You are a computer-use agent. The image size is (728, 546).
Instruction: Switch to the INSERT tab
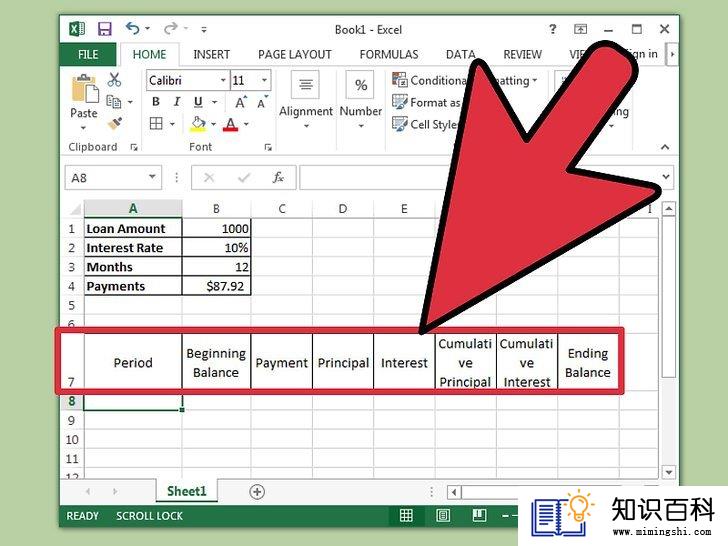point(211,54)
